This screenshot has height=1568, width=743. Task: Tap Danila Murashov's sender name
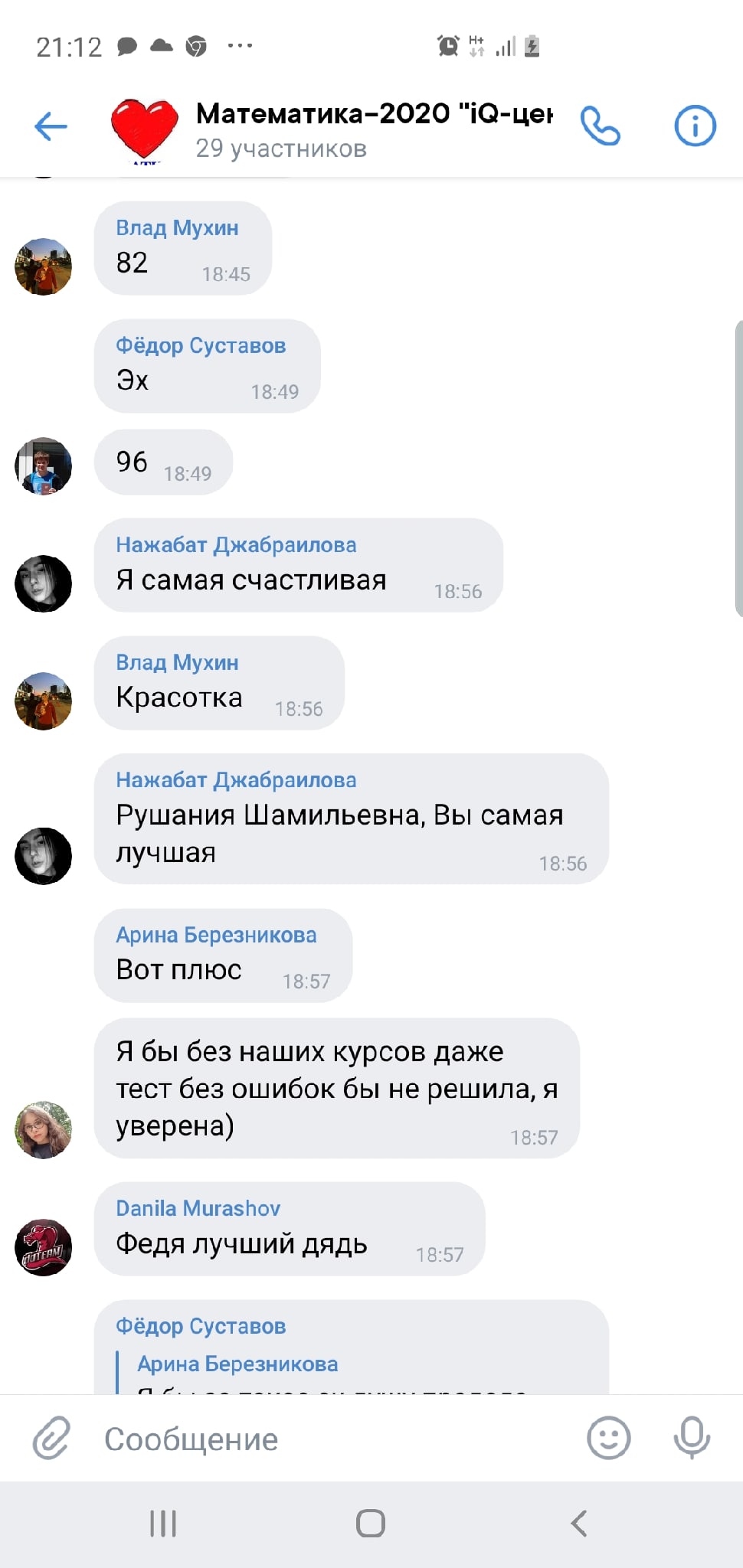click(198, 1208)
